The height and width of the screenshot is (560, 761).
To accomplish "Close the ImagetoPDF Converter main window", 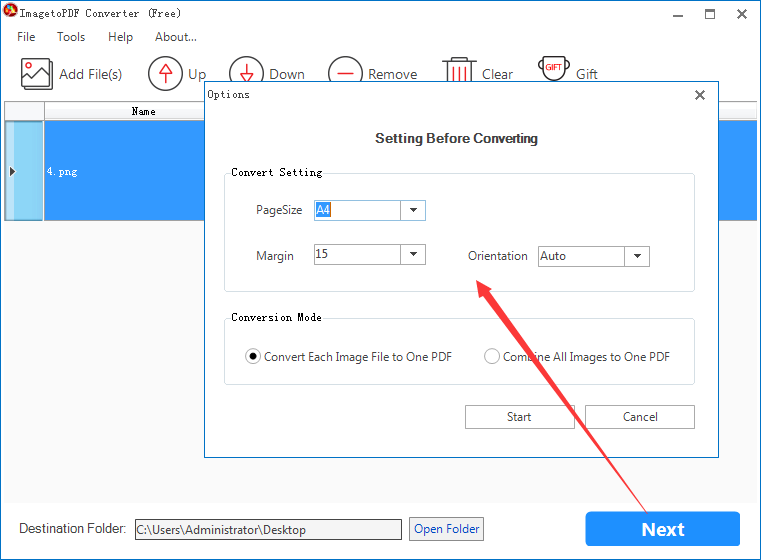I will click(742, 14).
